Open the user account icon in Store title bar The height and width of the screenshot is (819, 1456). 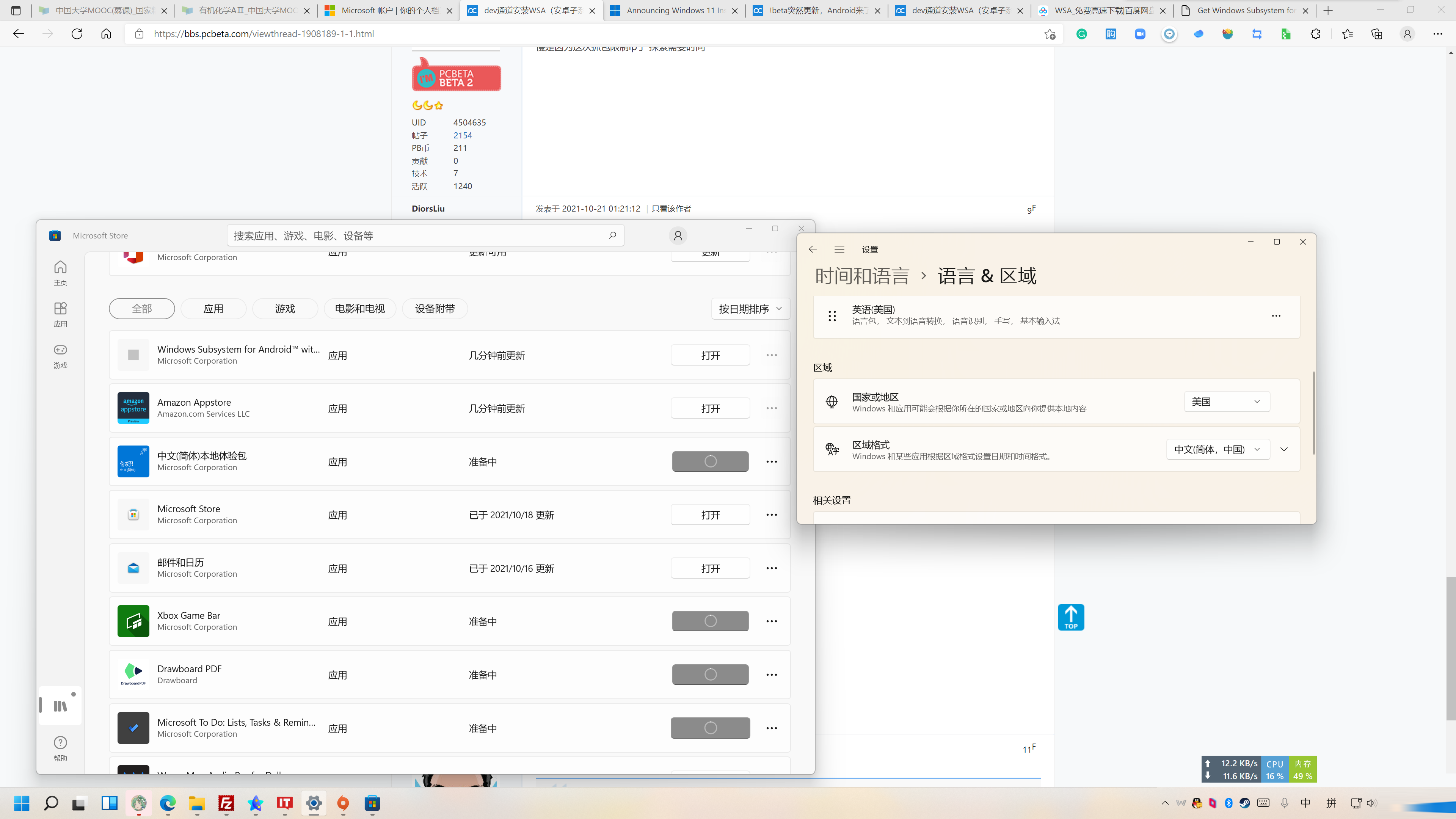click(x=677, y=236)
